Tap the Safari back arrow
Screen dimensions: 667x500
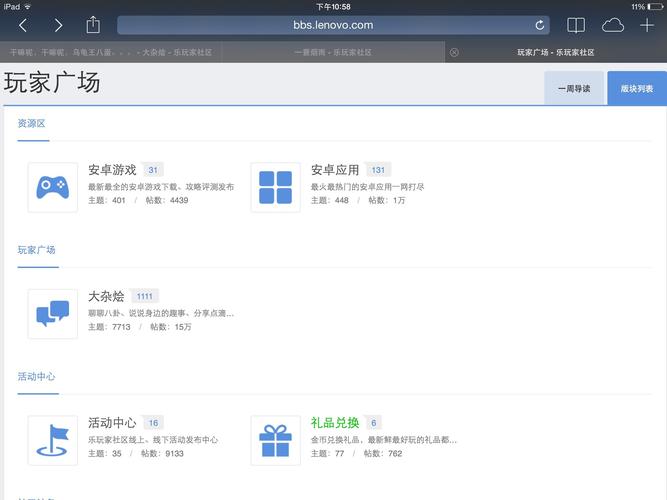23,25
